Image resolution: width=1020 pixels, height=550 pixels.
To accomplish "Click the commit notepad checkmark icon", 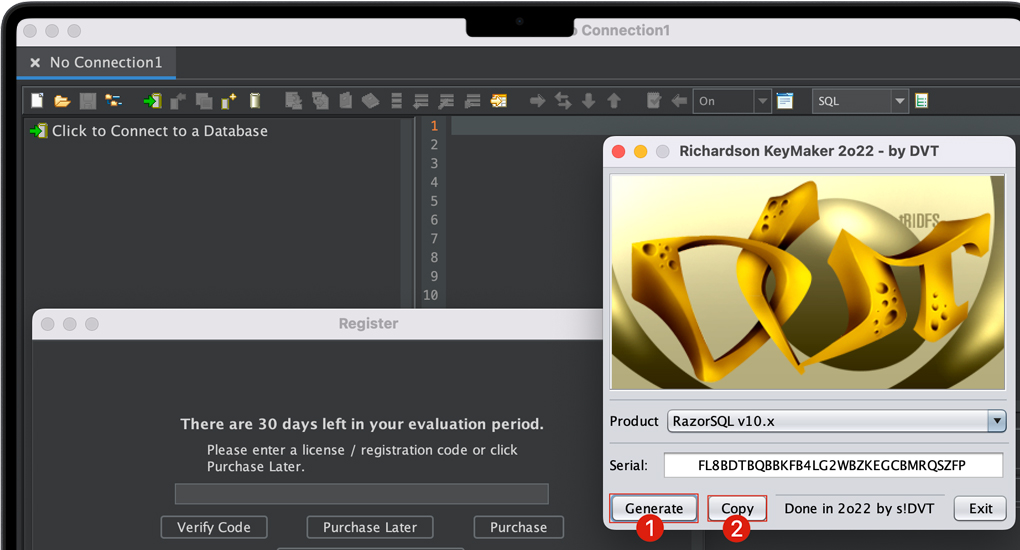I will [x=654, y=101].
